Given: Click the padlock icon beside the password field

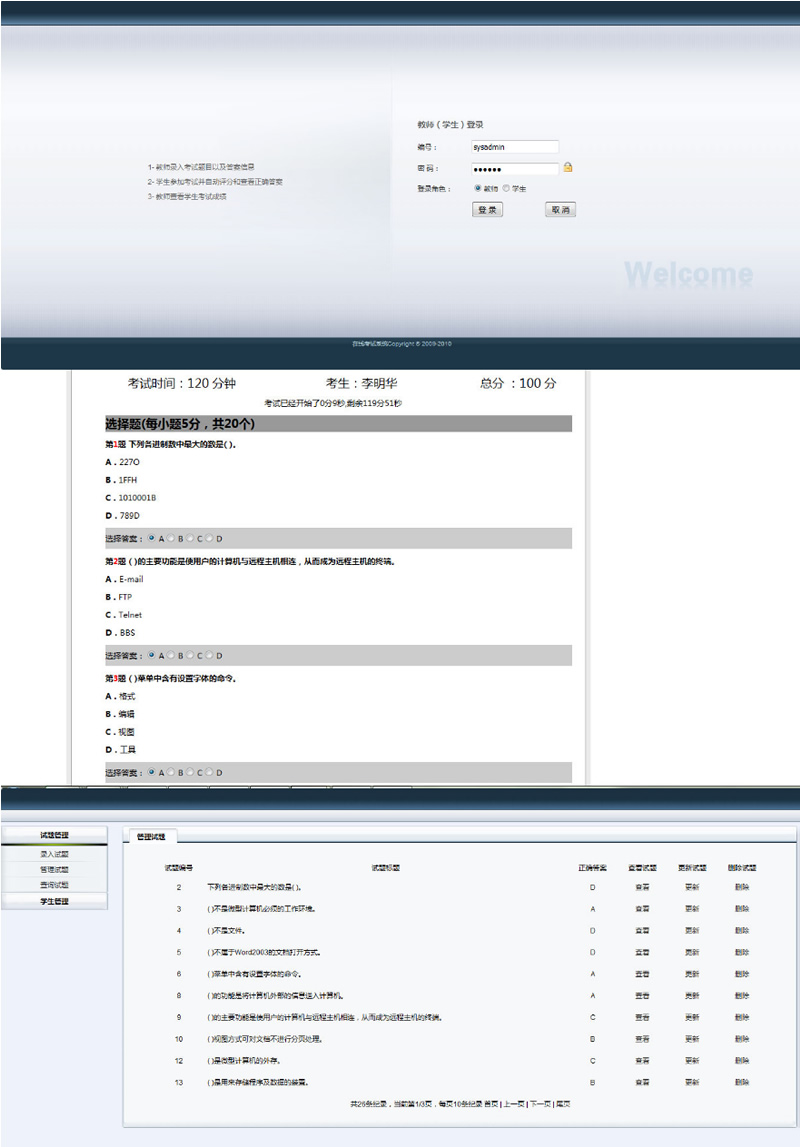Looking at the screenshot, I should click(568, 166).
